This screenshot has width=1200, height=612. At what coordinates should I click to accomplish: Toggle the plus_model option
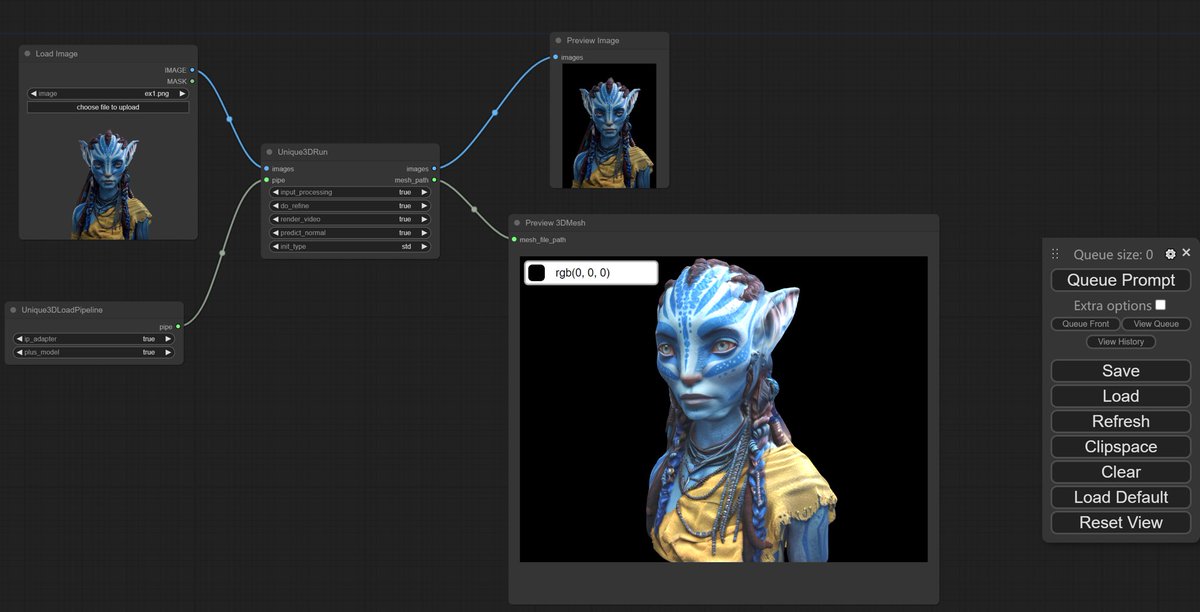pyautogui.click(x=94, y=352)
